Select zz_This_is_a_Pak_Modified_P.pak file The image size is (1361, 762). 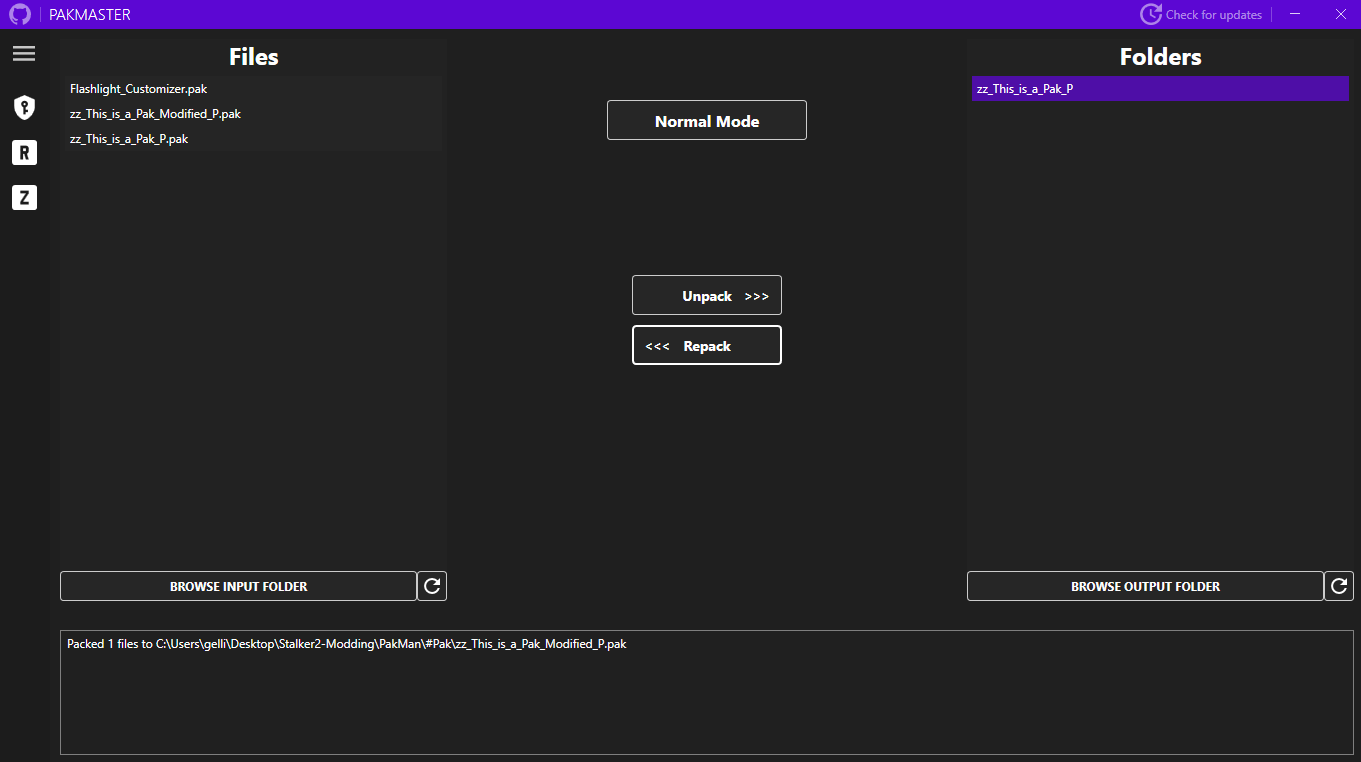point(253,114)
